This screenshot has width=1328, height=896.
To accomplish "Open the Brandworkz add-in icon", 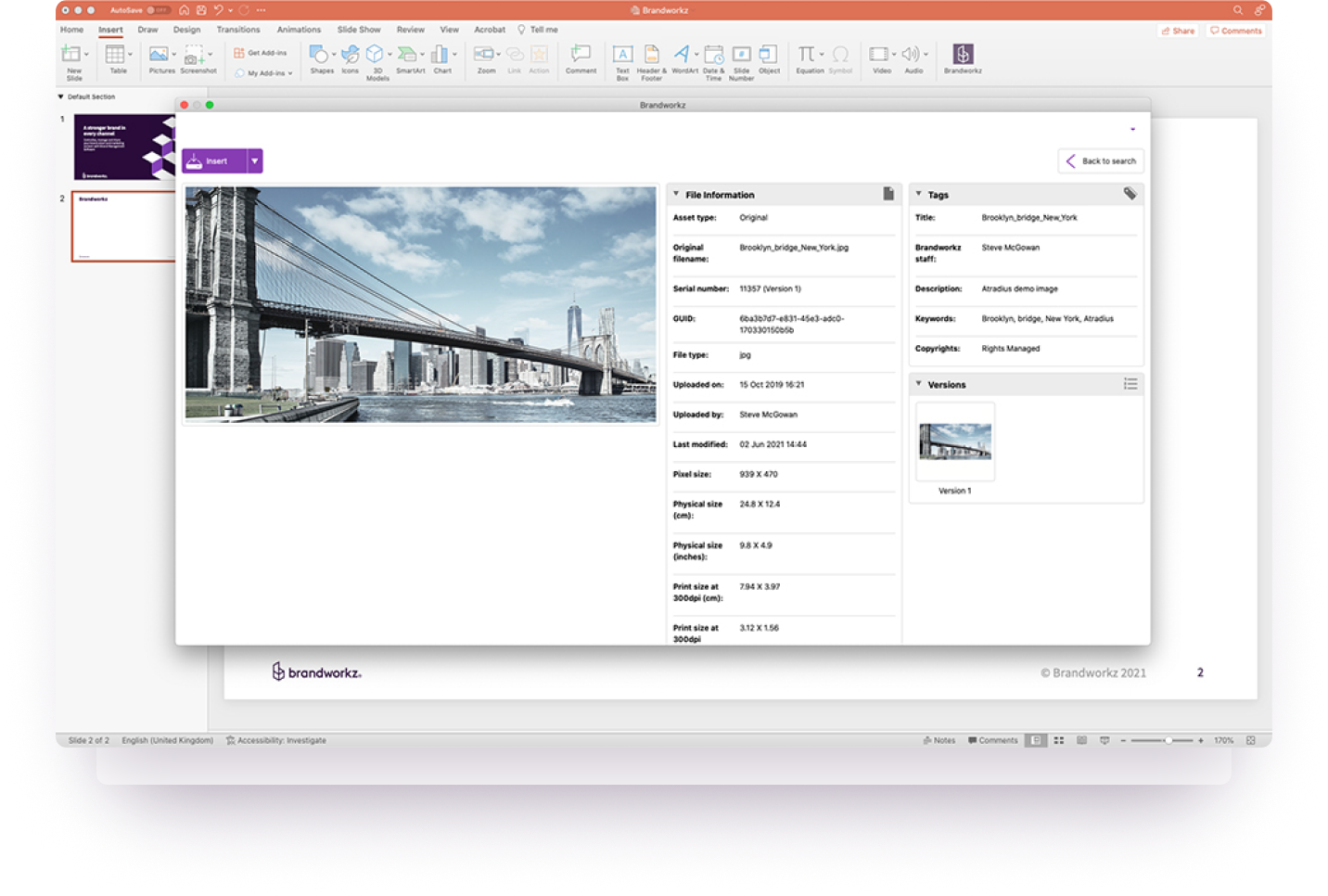I will coord(963,55).
